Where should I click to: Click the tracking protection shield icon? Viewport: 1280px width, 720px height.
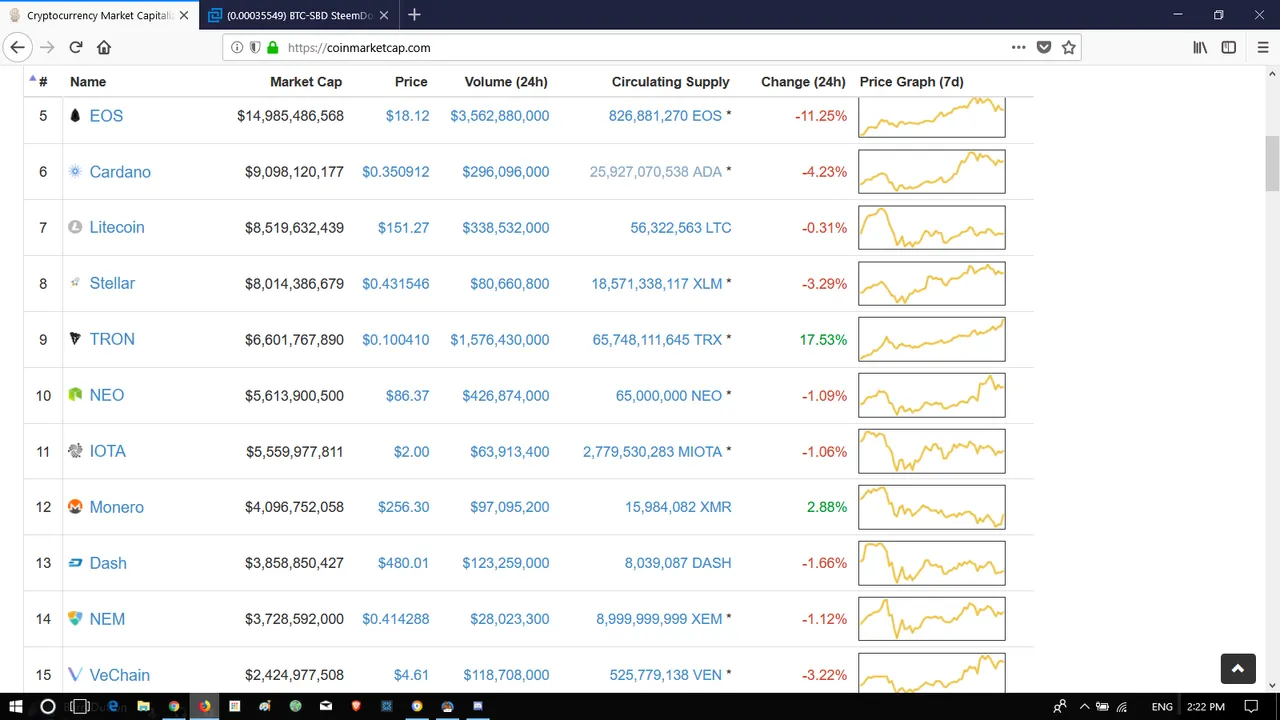click(255, 47)
